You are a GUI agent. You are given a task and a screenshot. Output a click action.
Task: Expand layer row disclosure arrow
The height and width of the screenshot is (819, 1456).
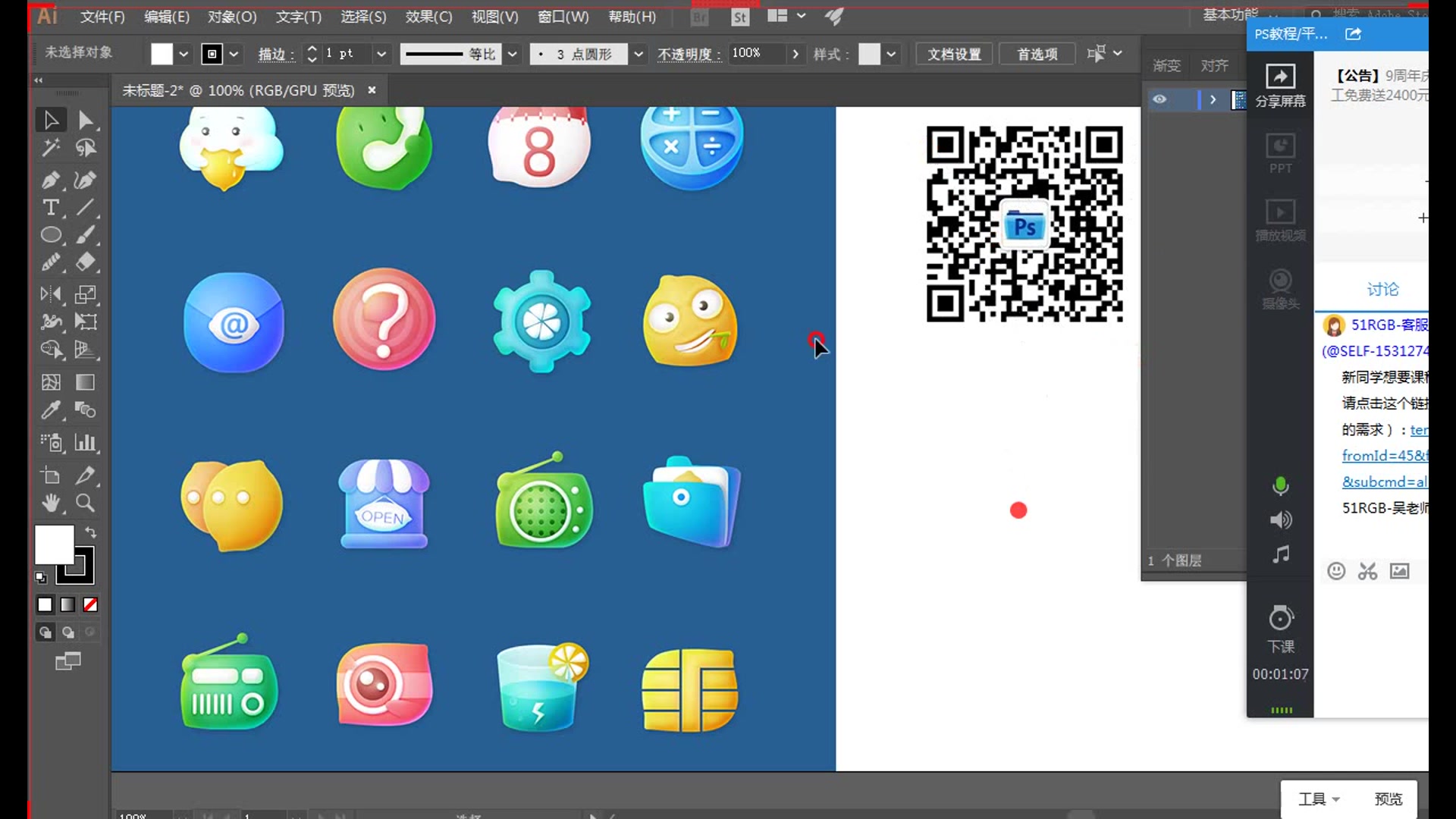(1213, 99)
